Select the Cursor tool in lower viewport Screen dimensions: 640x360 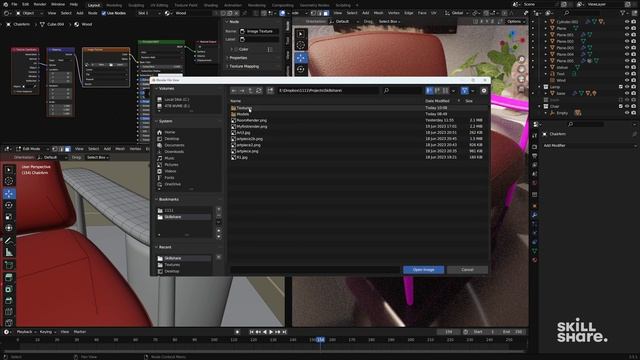tap(9, 181)
